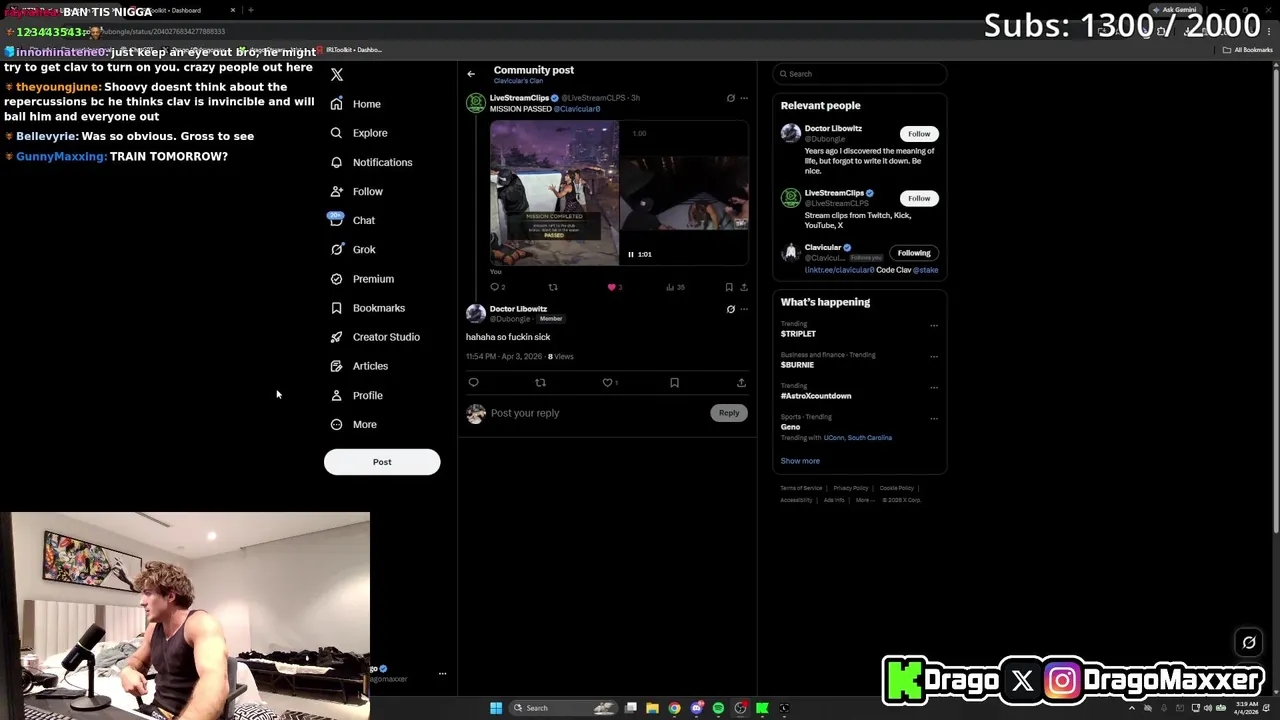This screenshot has height=720, width=1280.
Task: Reply to Doctor Libowitz's comment
Action: [473, 382]
